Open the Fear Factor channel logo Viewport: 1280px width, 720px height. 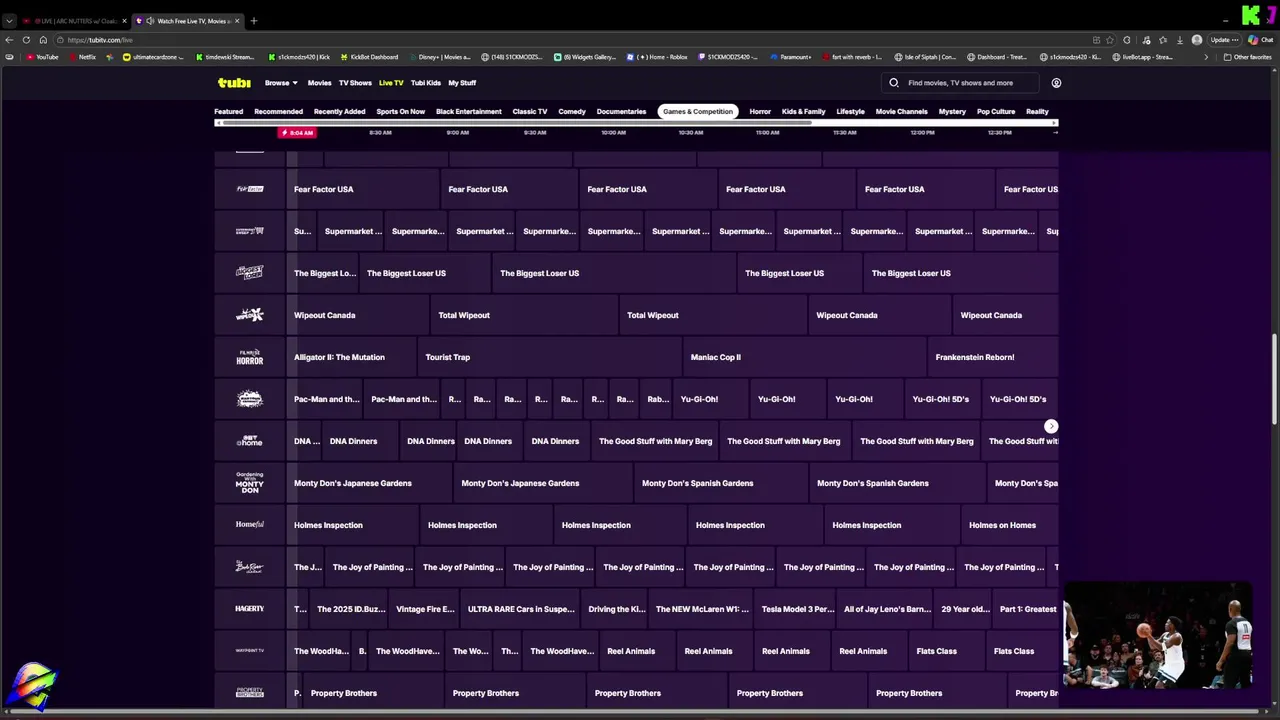tap(250, 189)
